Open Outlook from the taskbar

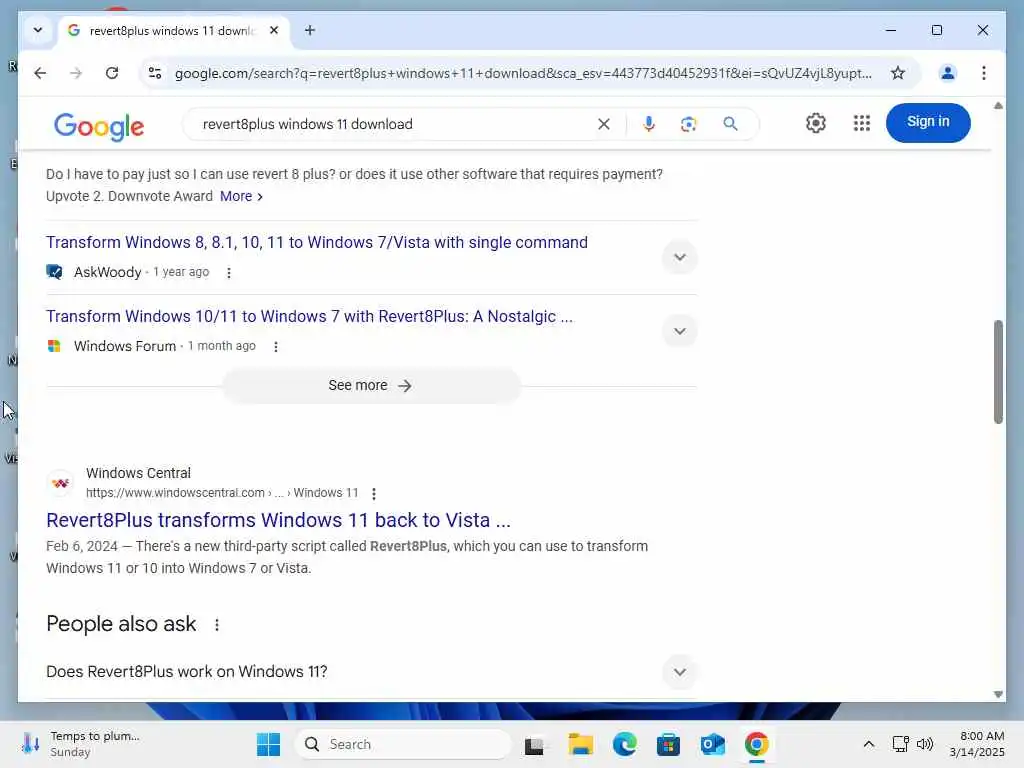pos(712,744)
